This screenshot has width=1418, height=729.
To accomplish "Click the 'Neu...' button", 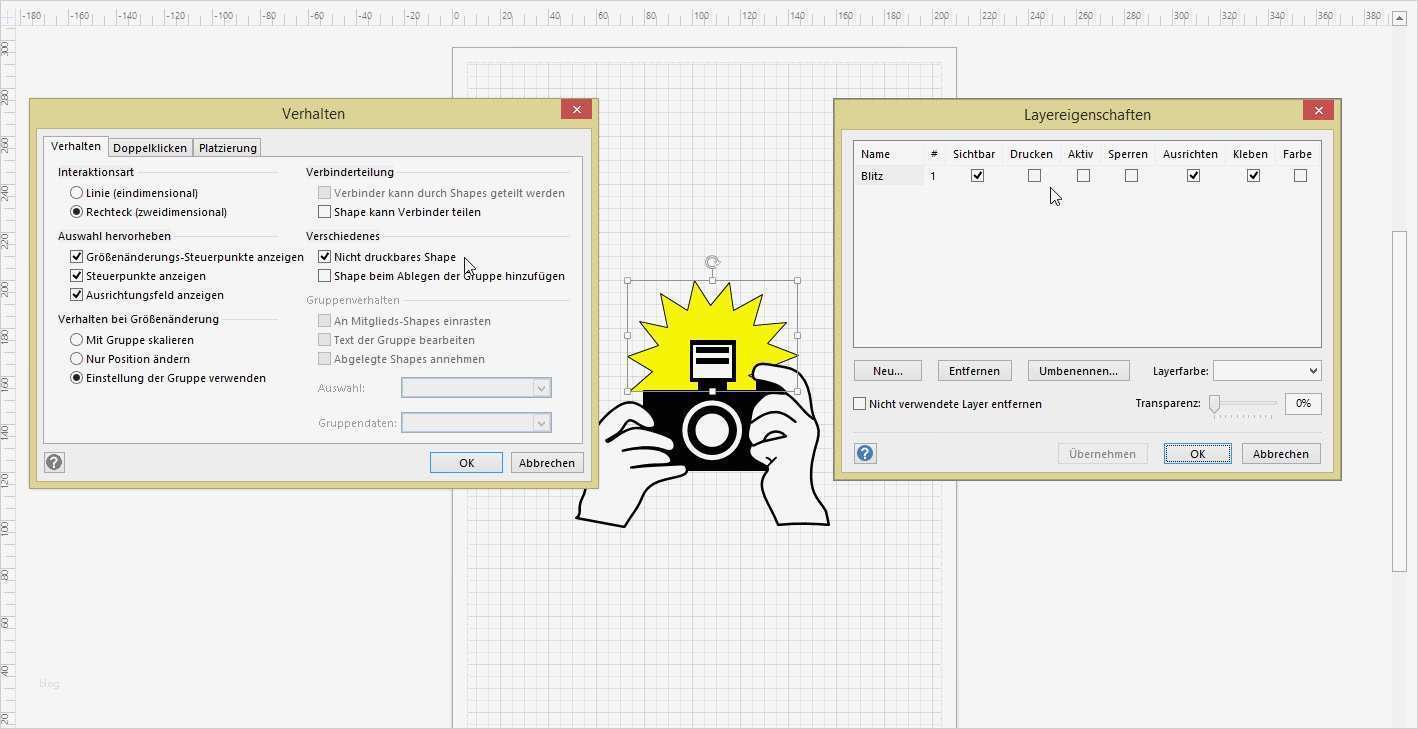I will [887, 371].
